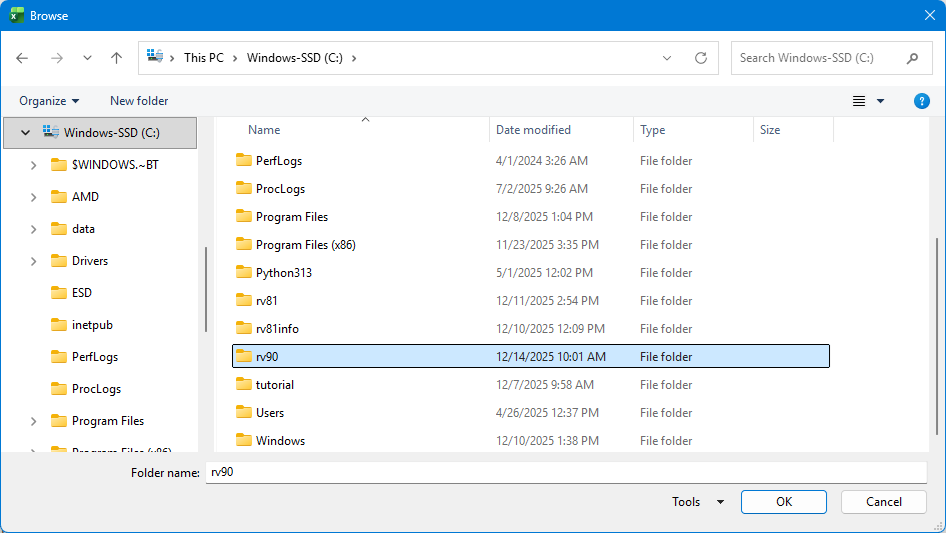946x533 pixels.
Task: Click New folder in the toolbar
Action: 139,101
